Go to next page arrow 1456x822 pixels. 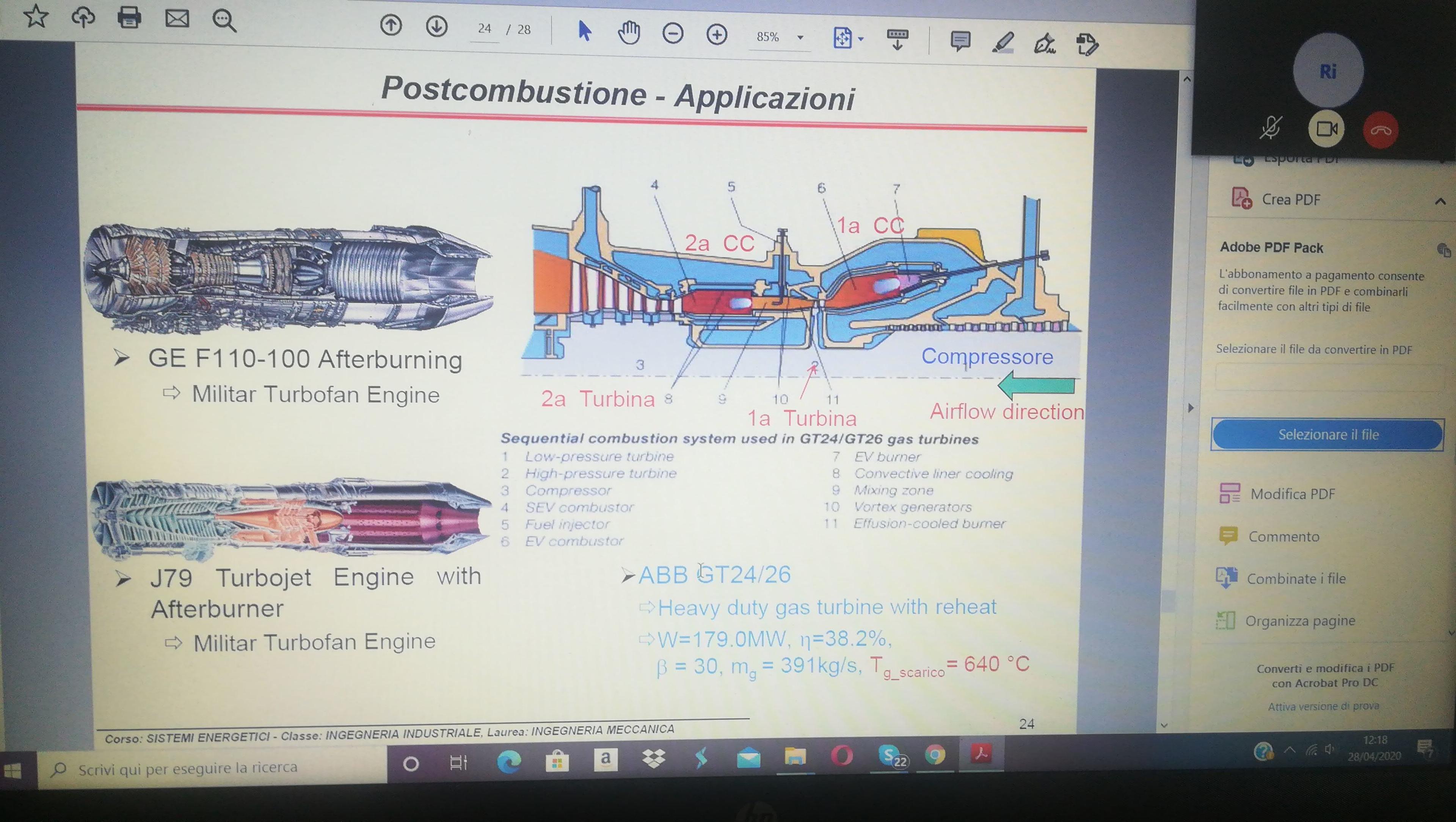tap(436, 27)
